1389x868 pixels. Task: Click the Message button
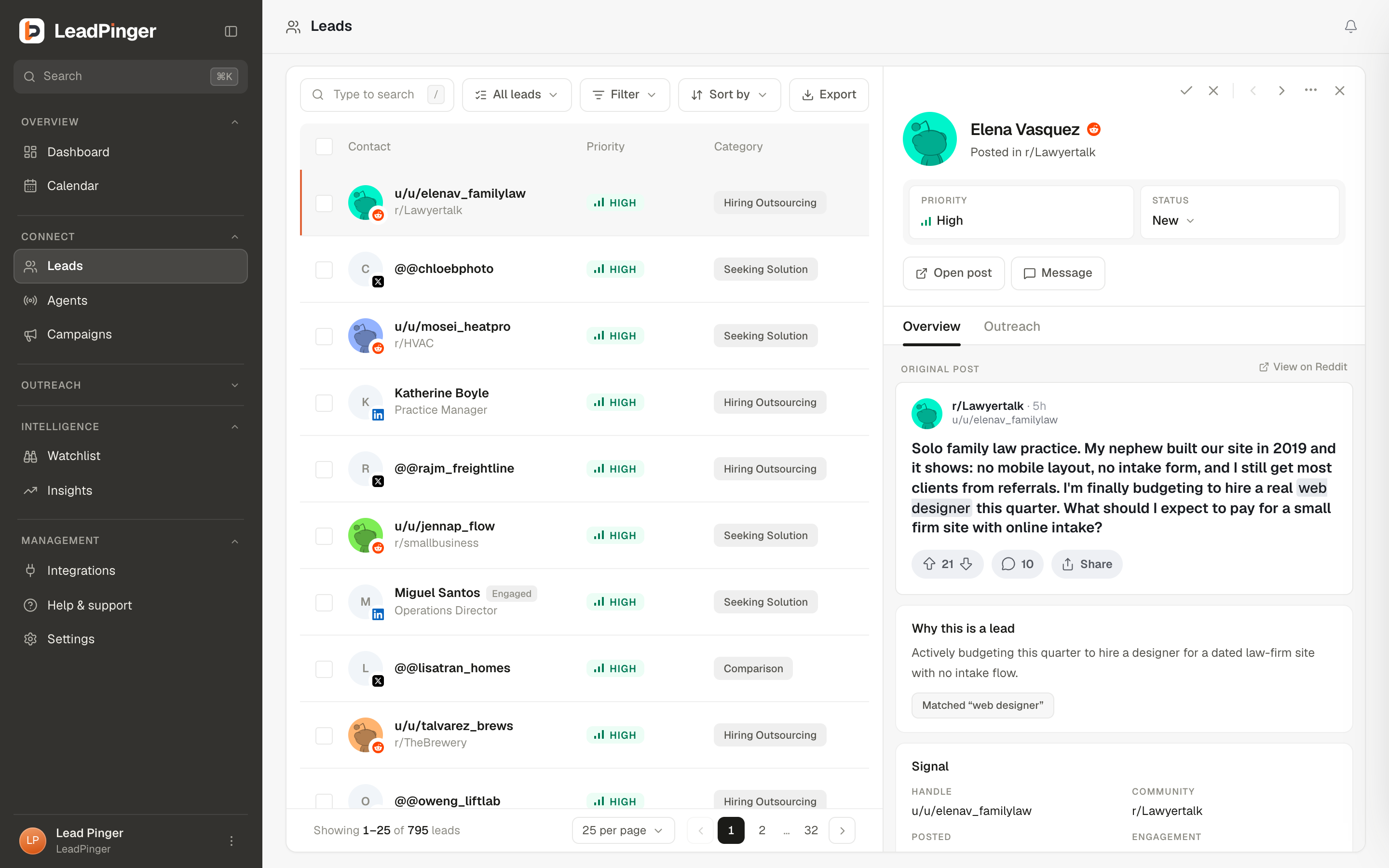(1057, 273)
